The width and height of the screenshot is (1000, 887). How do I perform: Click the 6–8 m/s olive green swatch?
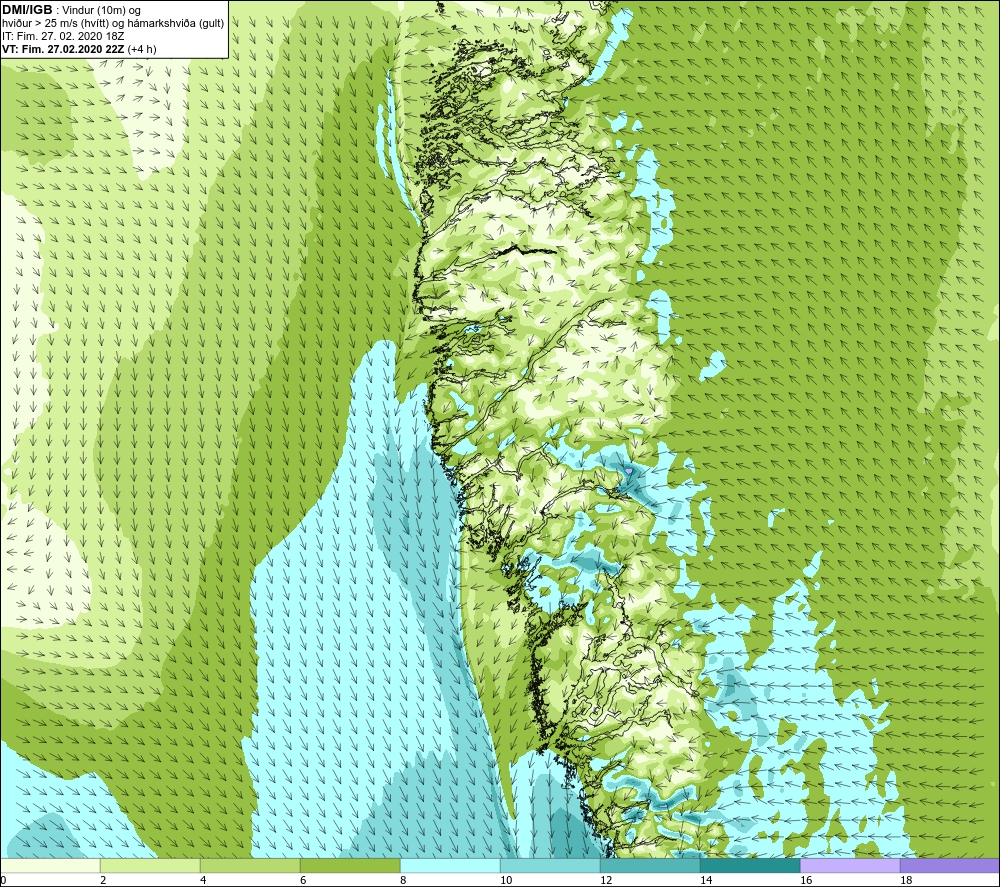(x=350, y=866)
